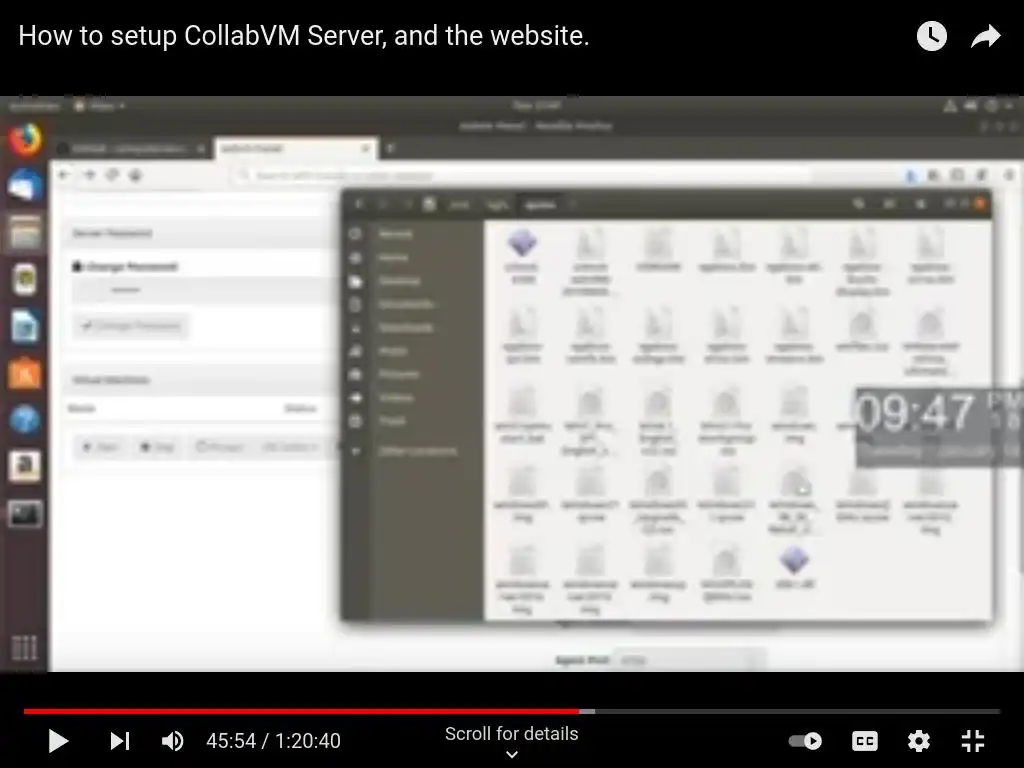Open the Files hamburger menu
Screen dimensions: 1024x768
pyautogui.click(x=920, y=204)
